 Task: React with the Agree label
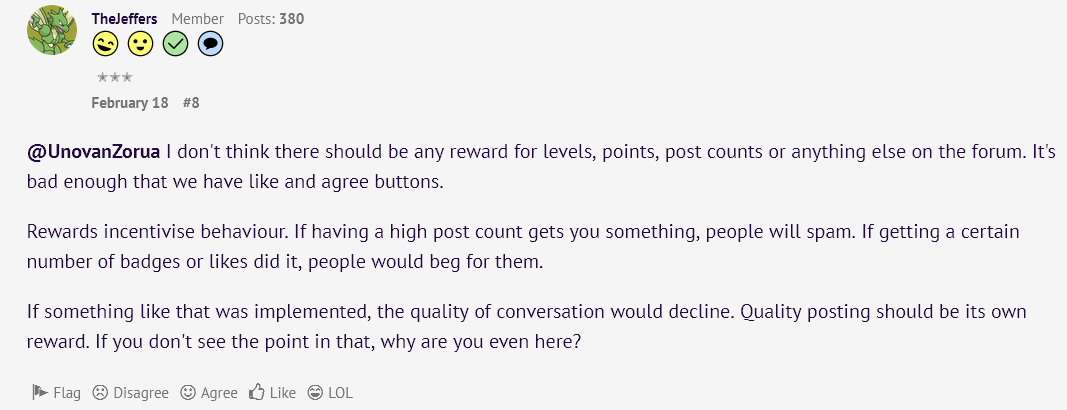point(219,393)
